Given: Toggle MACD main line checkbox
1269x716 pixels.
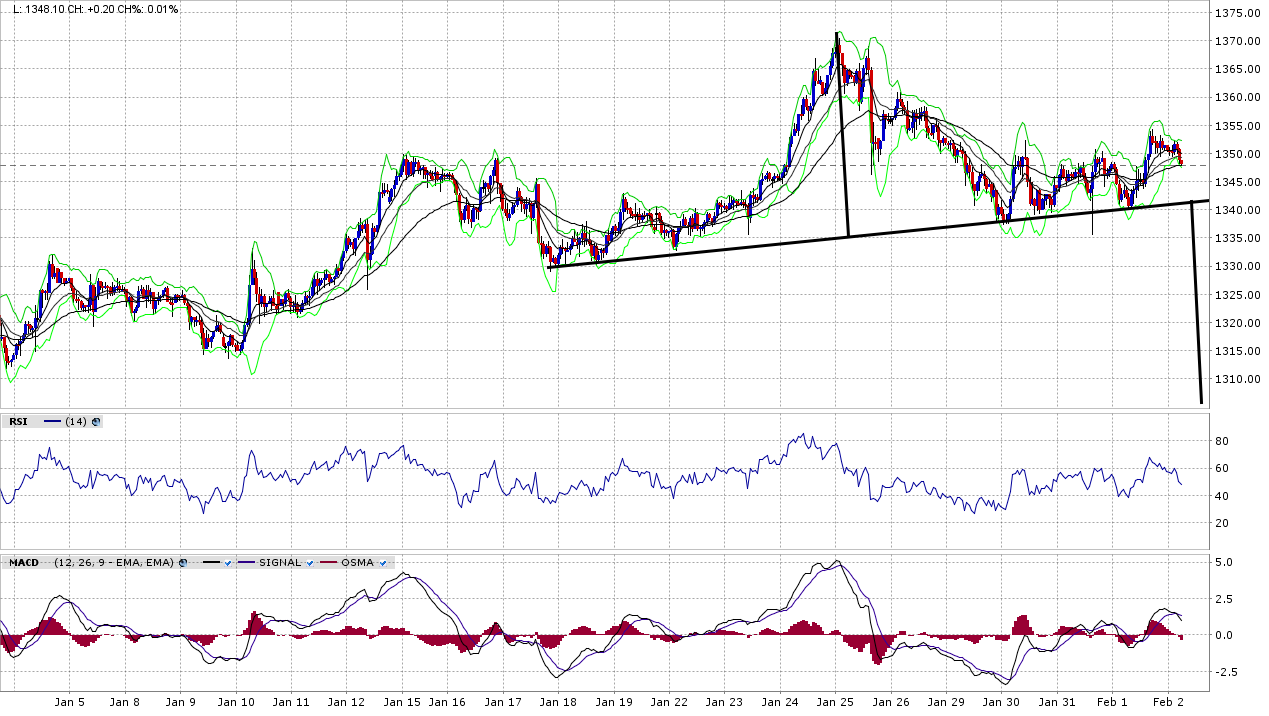Looking at the screenshot, I should pyautogui.click(x=228, y=563).
